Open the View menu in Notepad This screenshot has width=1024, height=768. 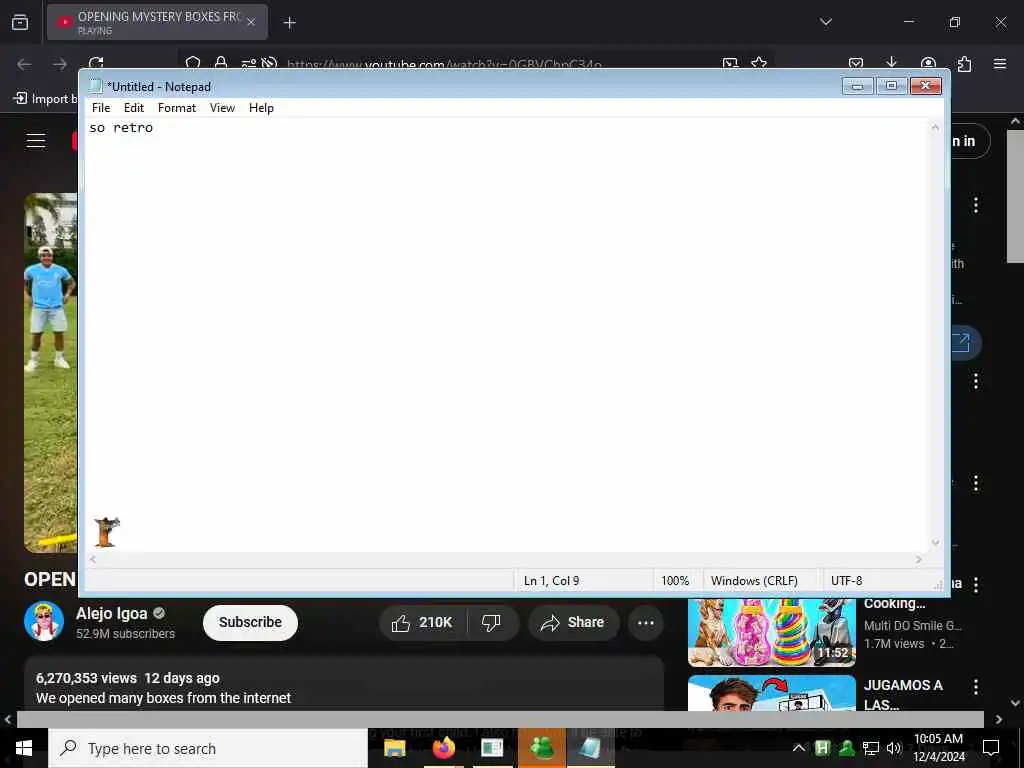pos(222,108)
